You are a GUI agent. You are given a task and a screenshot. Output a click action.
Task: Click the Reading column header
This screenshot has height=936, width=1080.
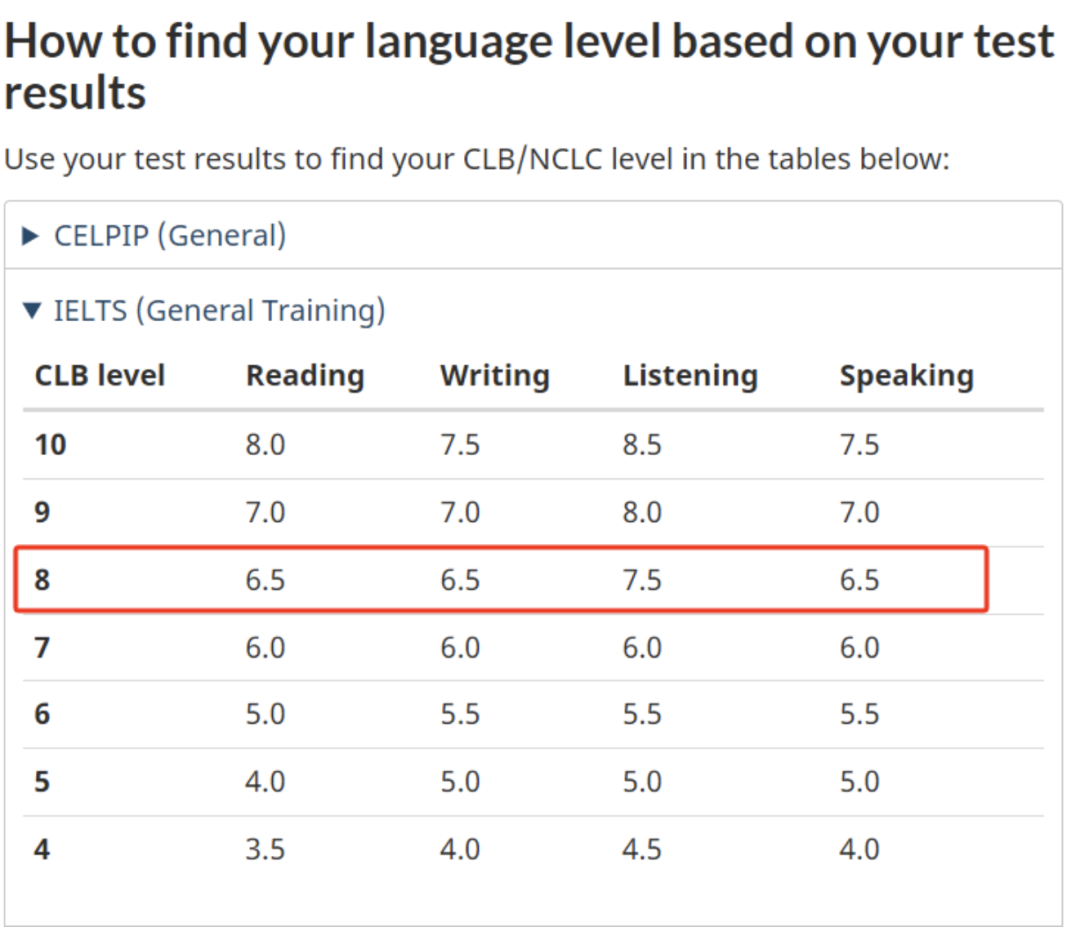point(305,376)
